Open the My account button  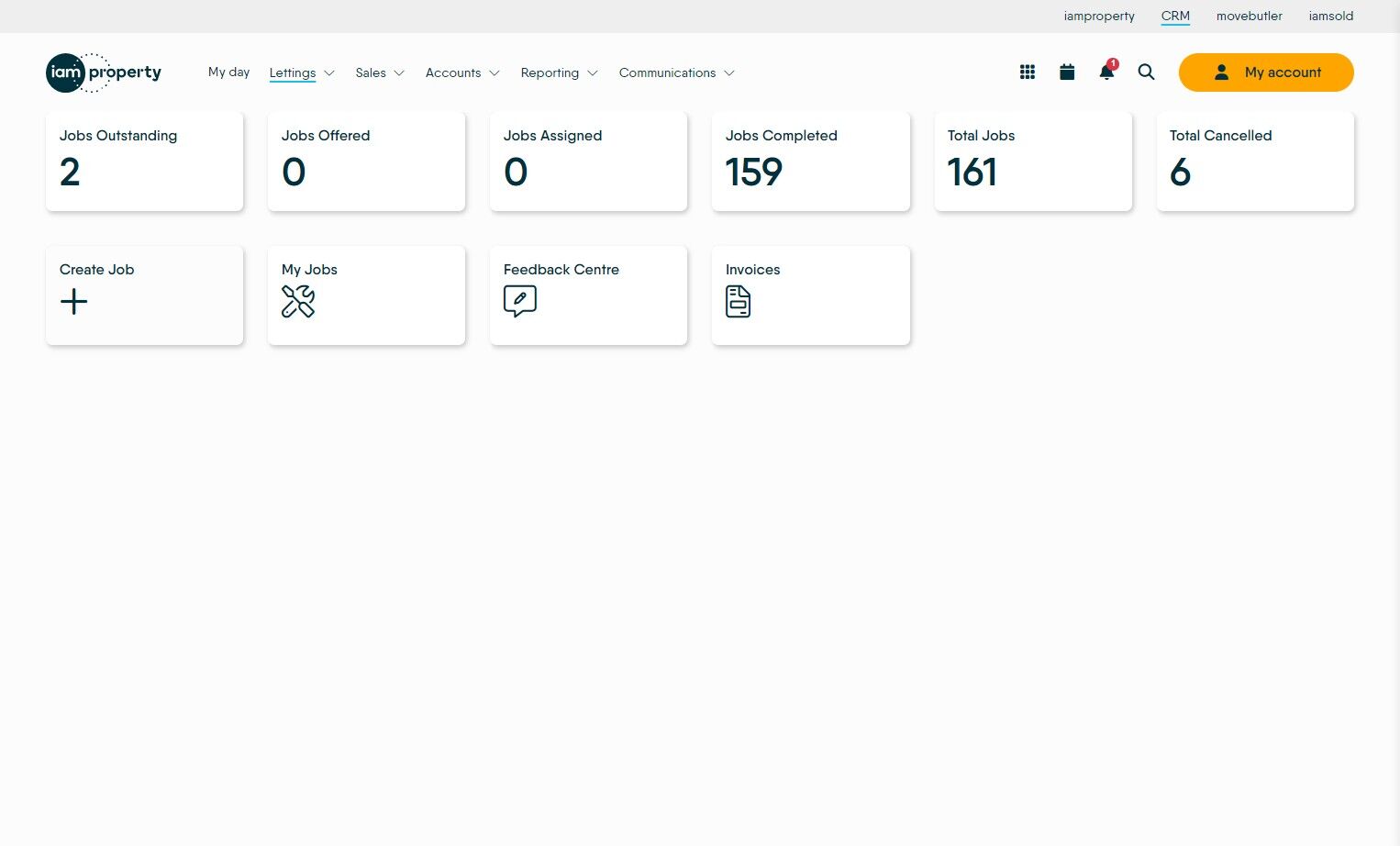[x=1266, y=72]
